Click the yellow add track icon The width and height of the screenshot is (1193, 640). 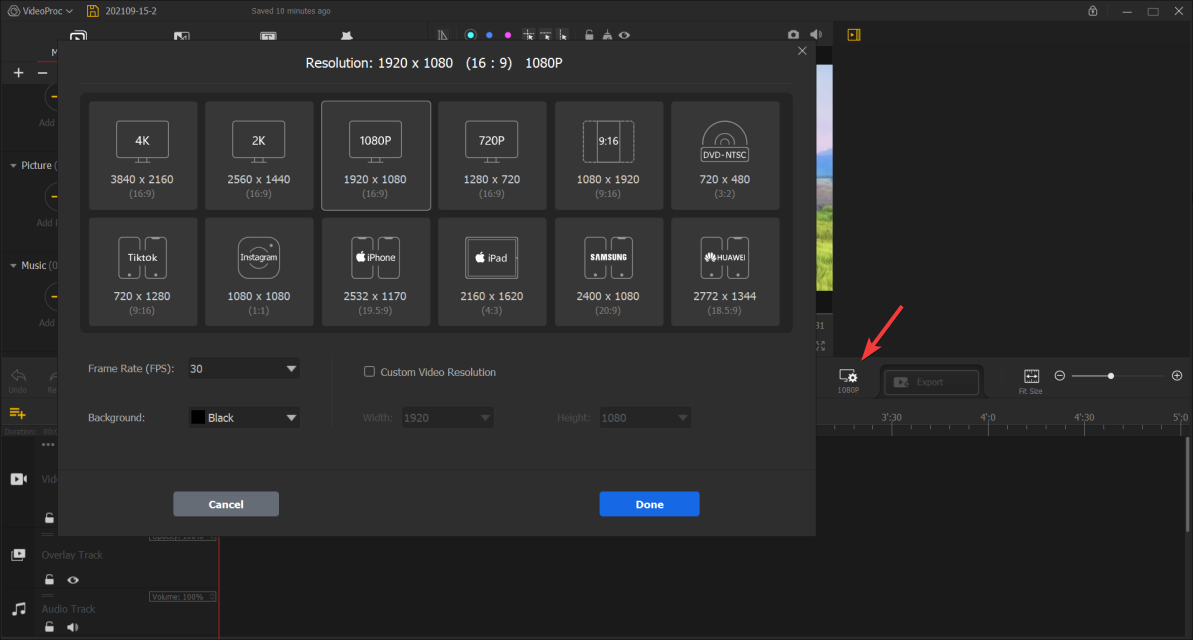[17, 413]
